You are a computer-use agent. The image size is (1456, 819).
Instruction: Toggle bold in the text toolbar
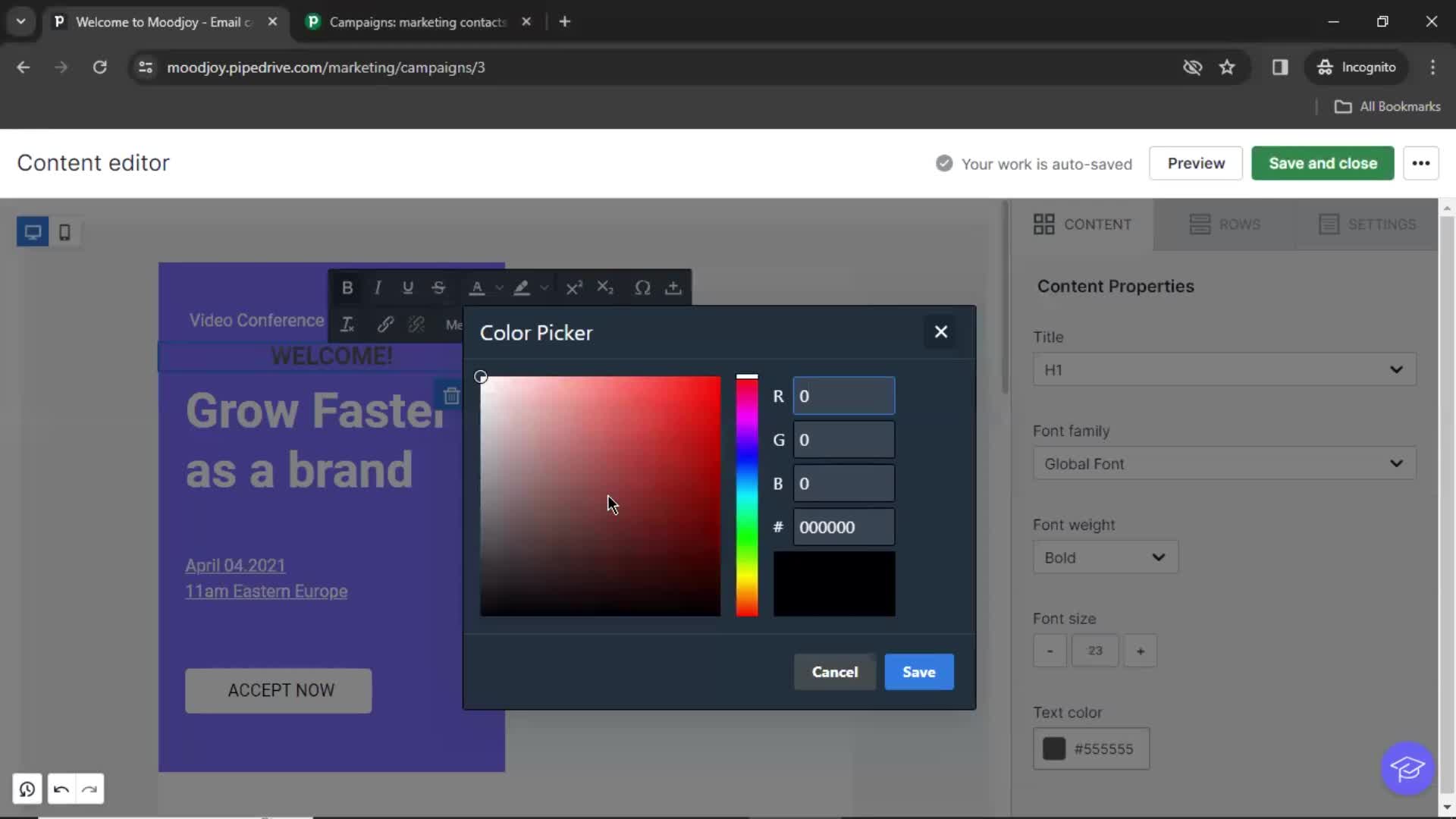[x=347, y=288]
